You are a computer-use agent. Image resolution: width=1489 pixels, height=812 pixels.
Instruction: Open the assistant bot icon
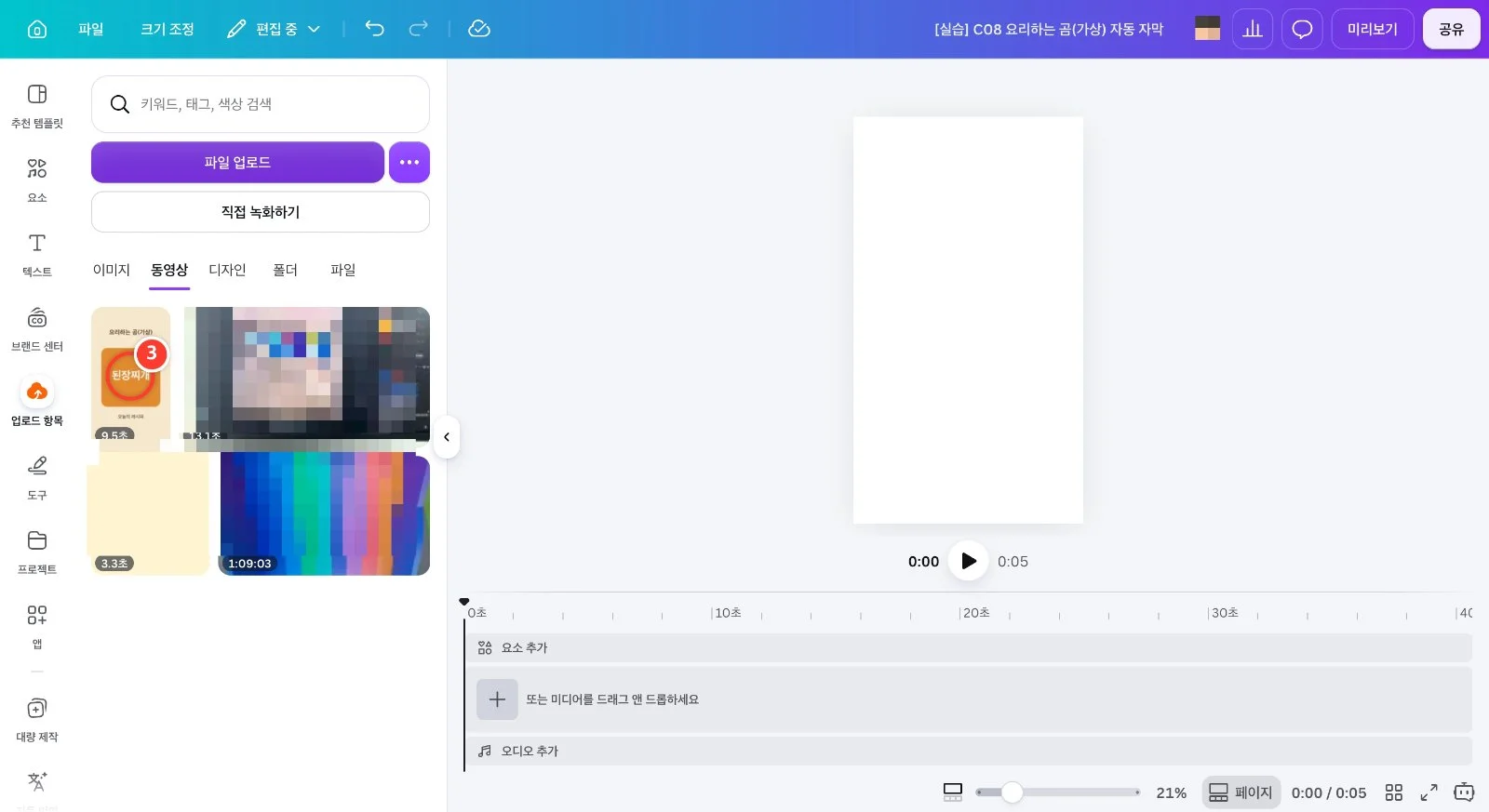point(1465,792)
